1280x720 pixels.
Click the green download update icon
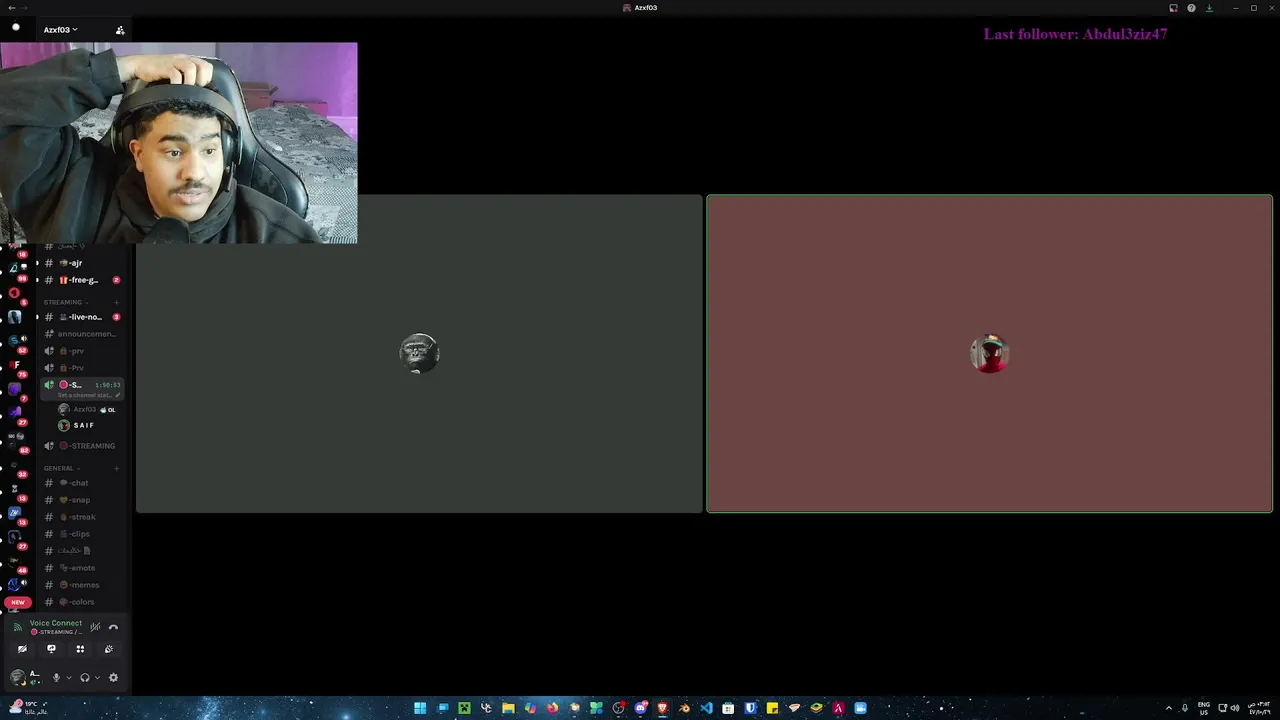(1209, 8)
